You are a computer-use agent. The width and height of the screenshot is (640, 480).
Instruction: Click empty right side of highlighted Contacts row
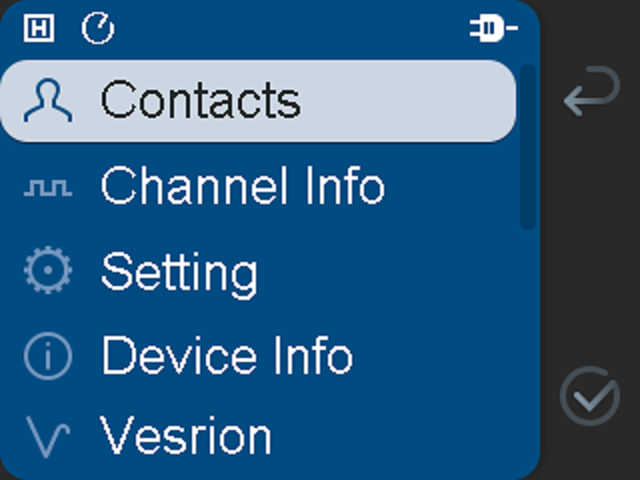coord(420,100)
